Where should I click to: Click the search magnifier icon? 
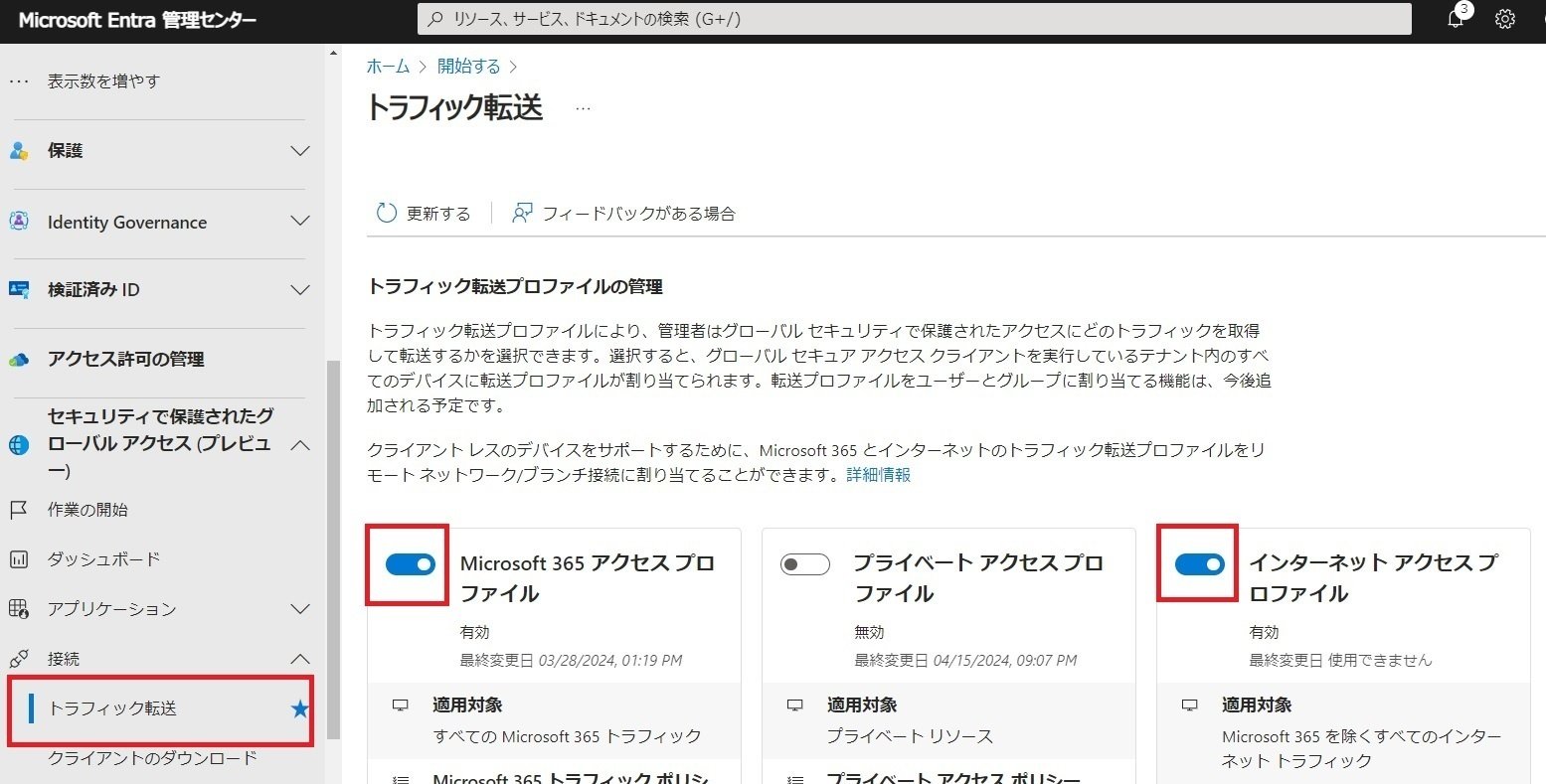435,19
